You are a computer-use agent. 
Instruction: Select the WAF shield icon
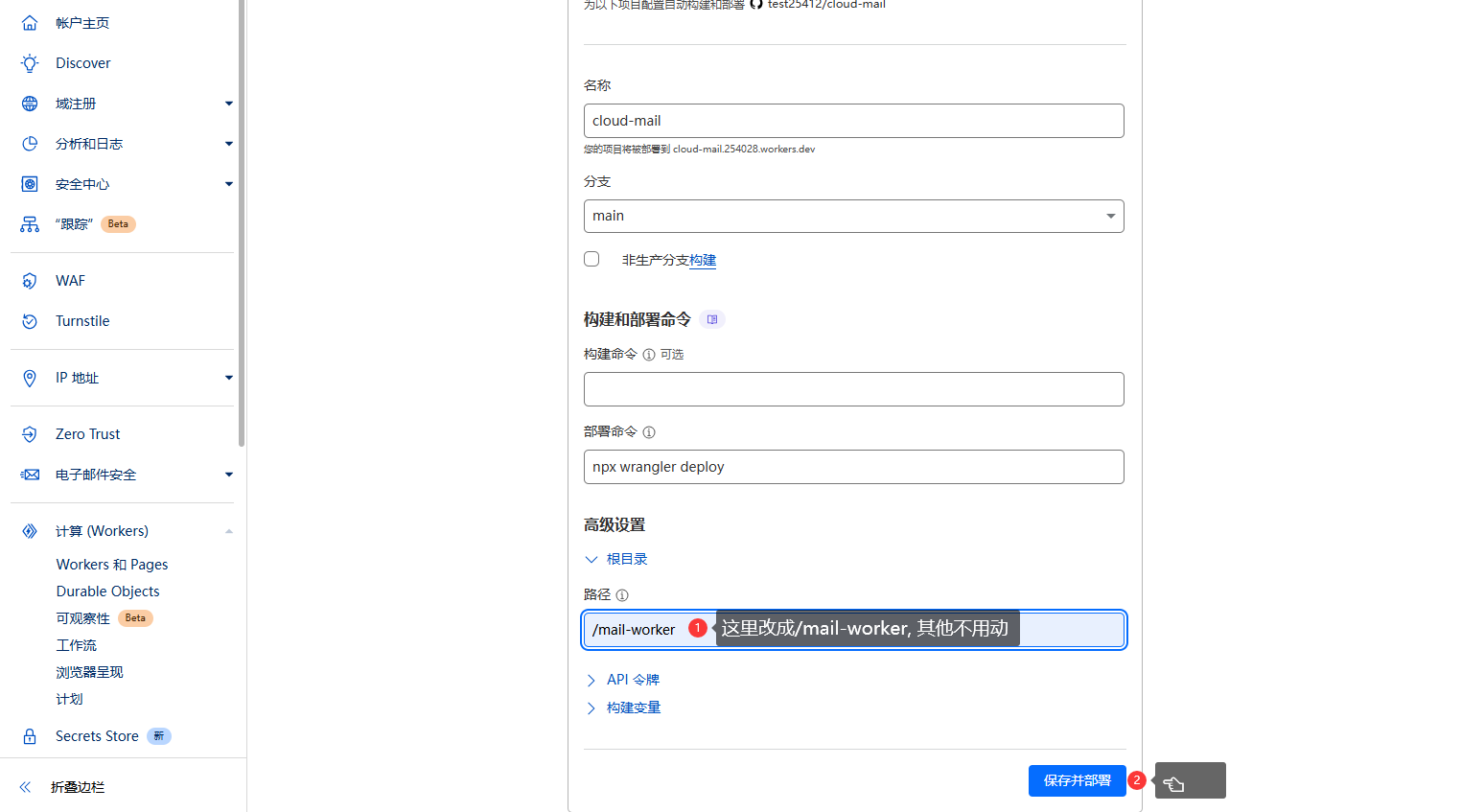pyautogui.click(x=29, y=280)
